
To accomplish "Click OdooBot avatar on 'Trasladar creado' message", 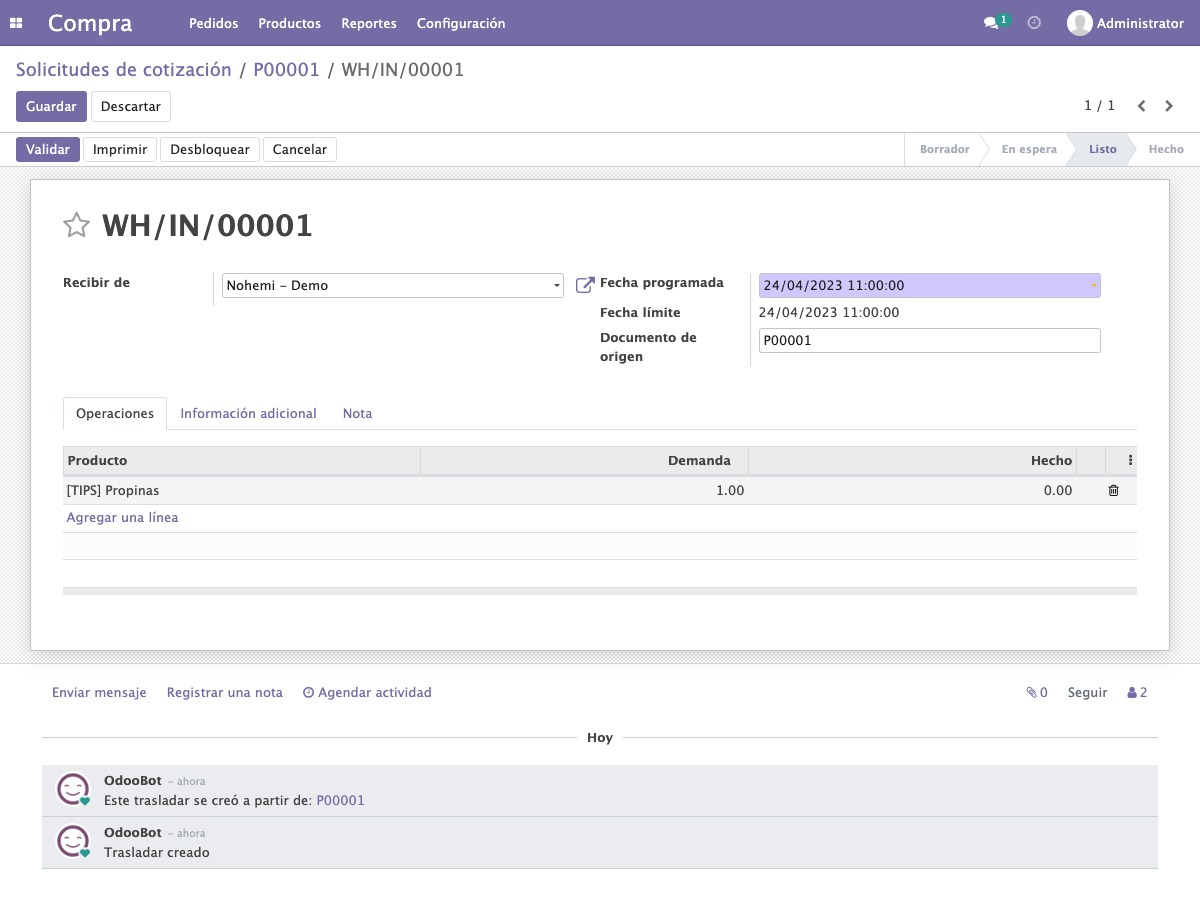I will [x=73, y=841].
